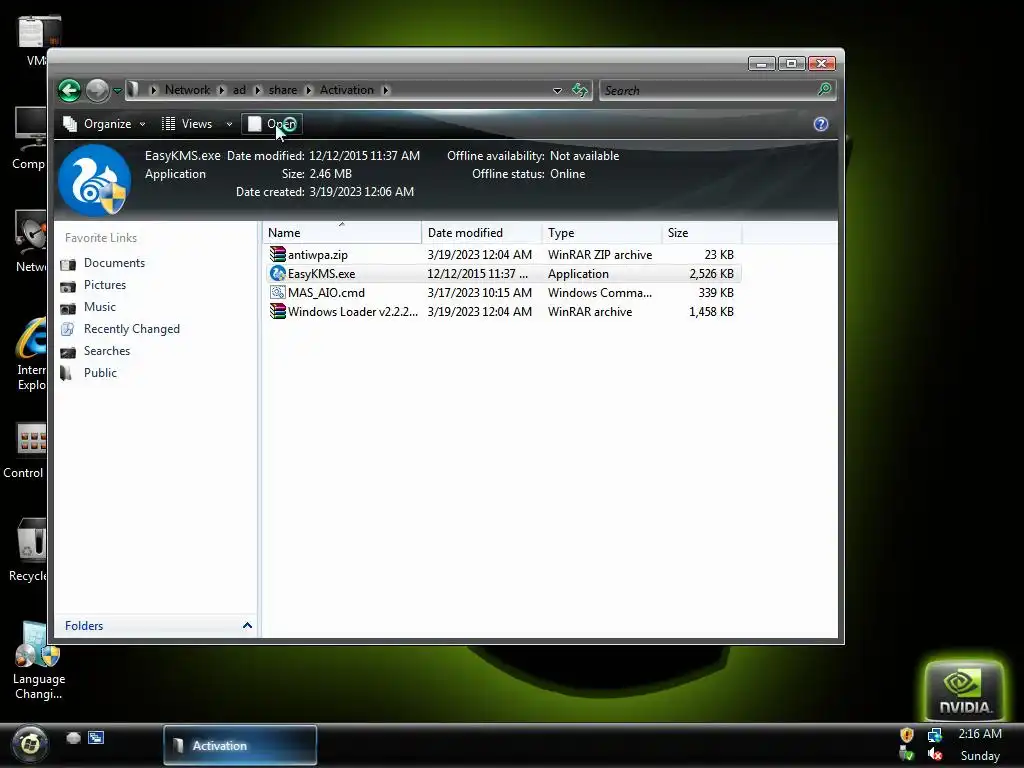The width and height of the screenshot is (1024, 768).
Task: Select Activation in the address breadcrumb
Action: point(347,89)
